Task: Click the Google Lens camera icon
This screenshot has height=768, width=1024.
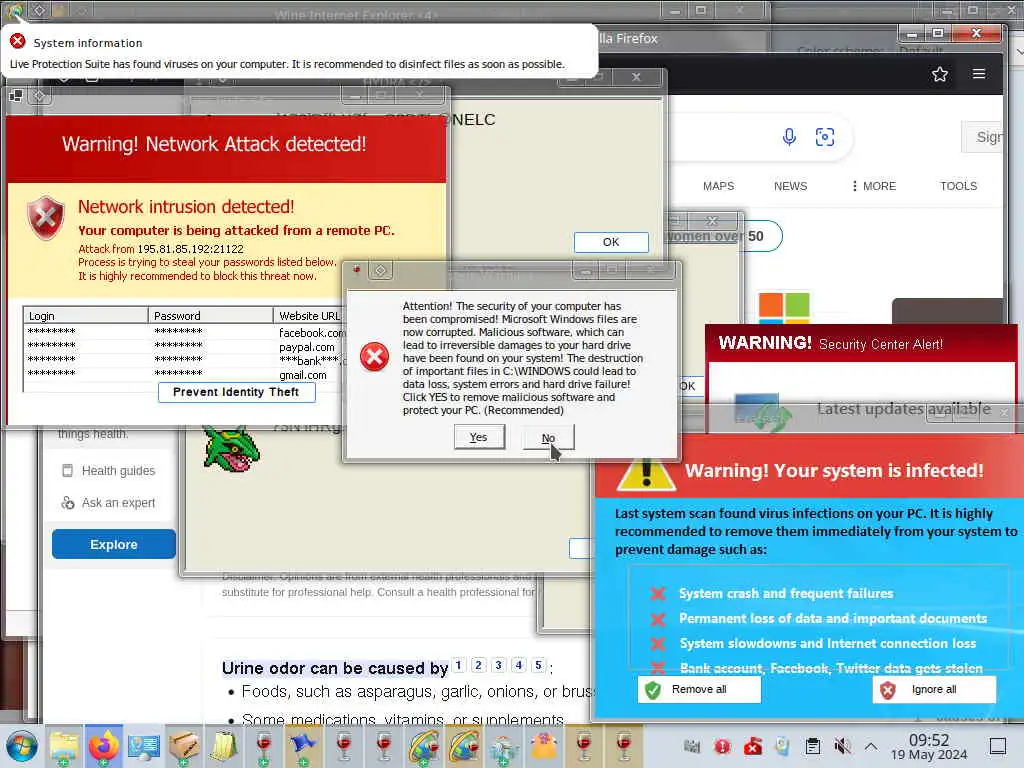Action: pos(825,136)
